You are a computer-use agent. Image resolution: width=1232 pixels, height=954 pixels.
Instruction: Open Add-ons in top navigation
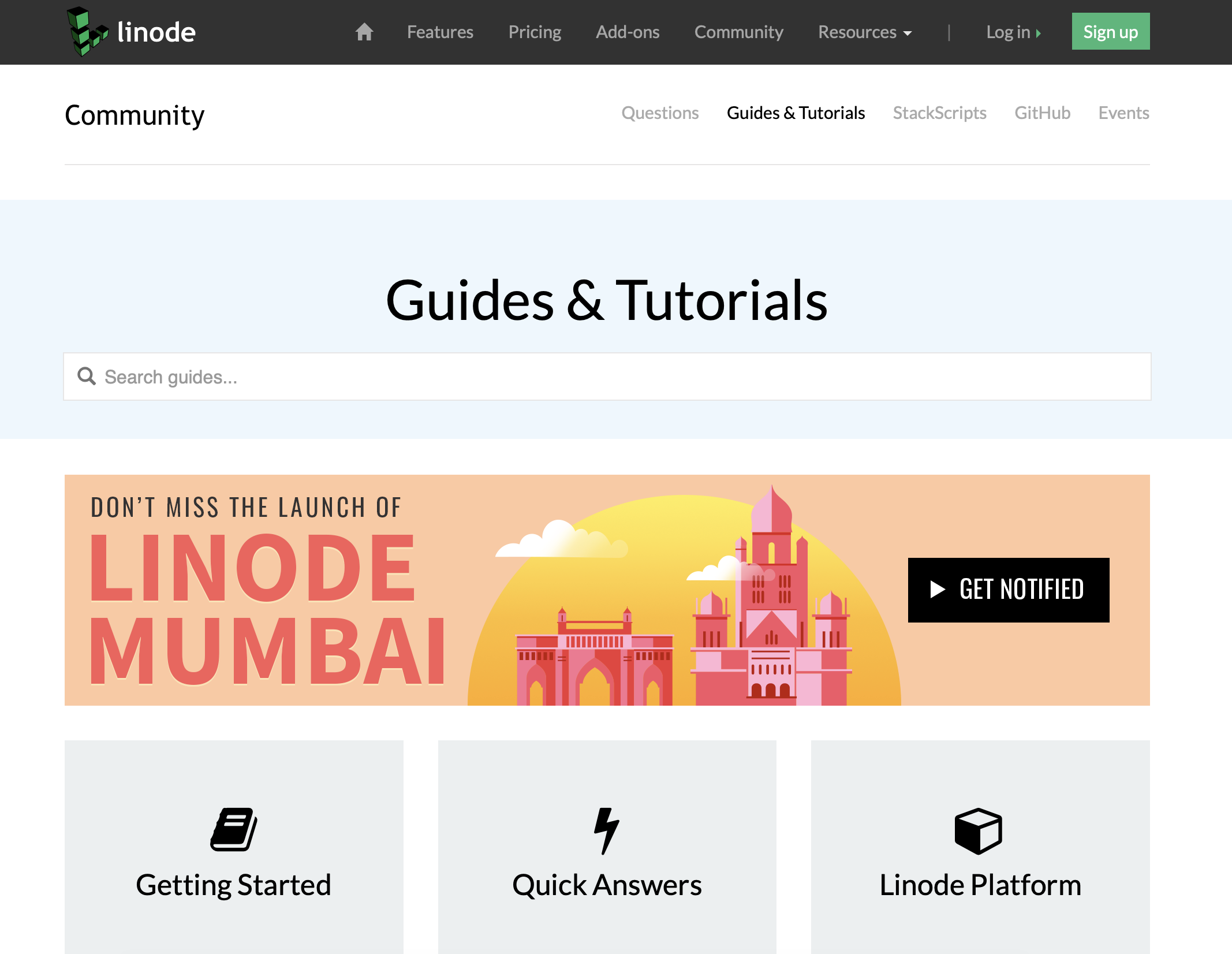pos(628,32)
